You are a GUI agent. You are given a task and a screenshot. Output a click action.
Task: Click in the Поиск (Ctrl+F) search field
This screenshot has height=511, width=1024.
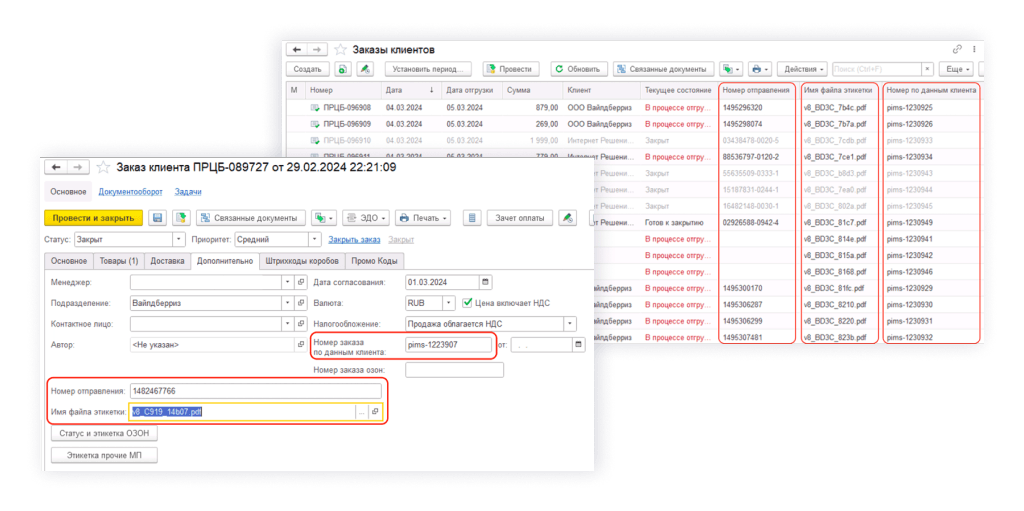pyautogui.click(x=876, y=69)
